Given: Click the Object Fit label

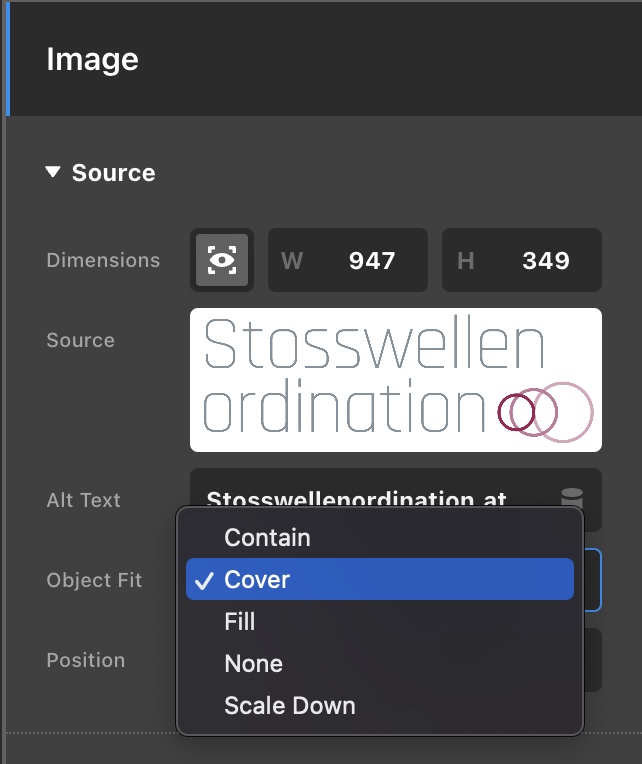Looking at the screenshot, I should click(x=94, y=580).
